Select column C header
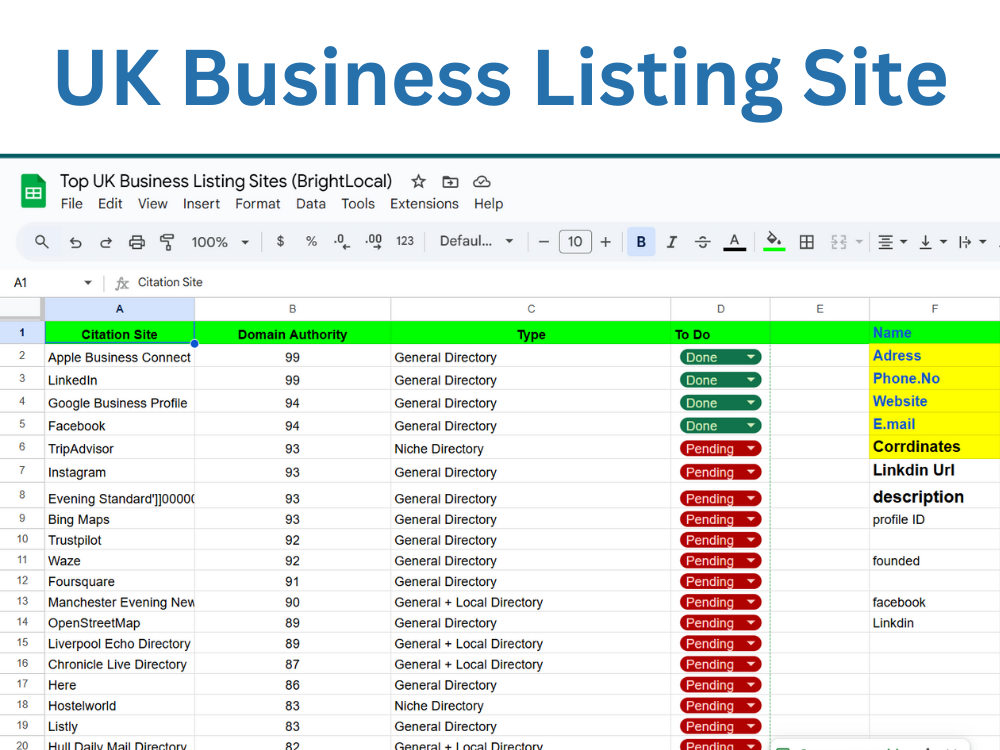The width and height of the screenshot is (1000, 750). [x=531, y=309]
